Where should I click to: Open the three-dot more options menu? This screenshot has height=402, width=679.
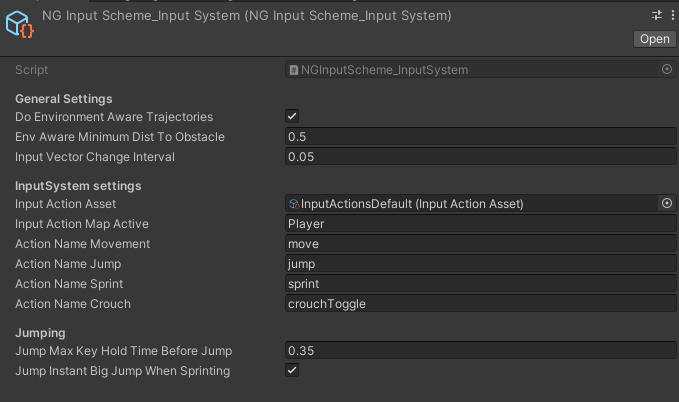pos(672,15)
